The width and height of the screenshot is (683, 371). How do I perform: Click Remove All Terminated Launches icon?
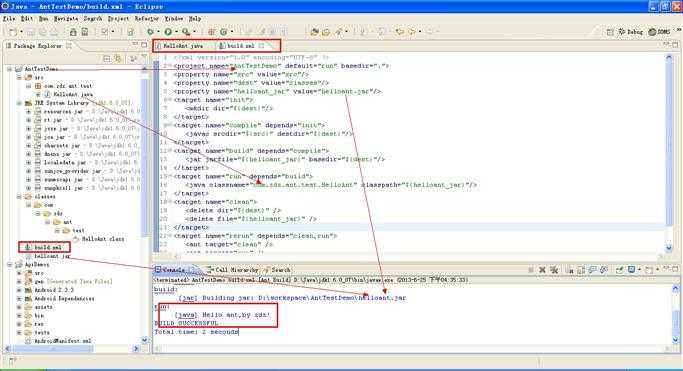tap(554, 270)
